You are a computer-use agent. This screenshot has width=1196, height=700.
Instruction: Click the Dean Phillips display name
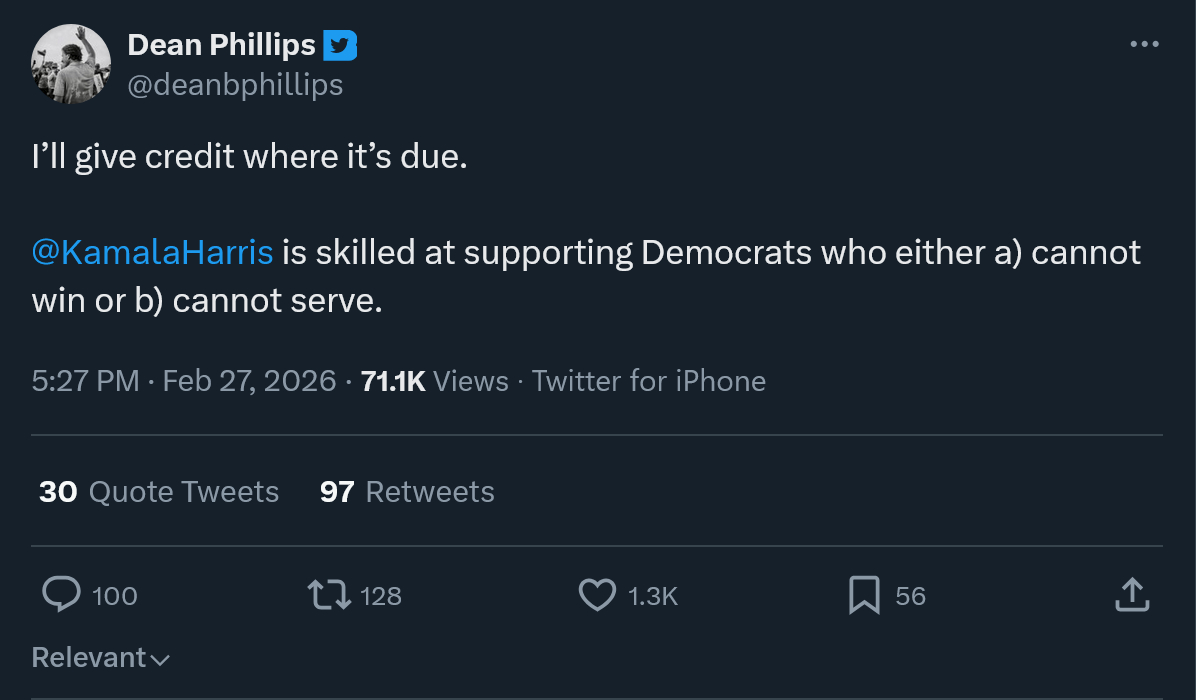click(221, 45)
